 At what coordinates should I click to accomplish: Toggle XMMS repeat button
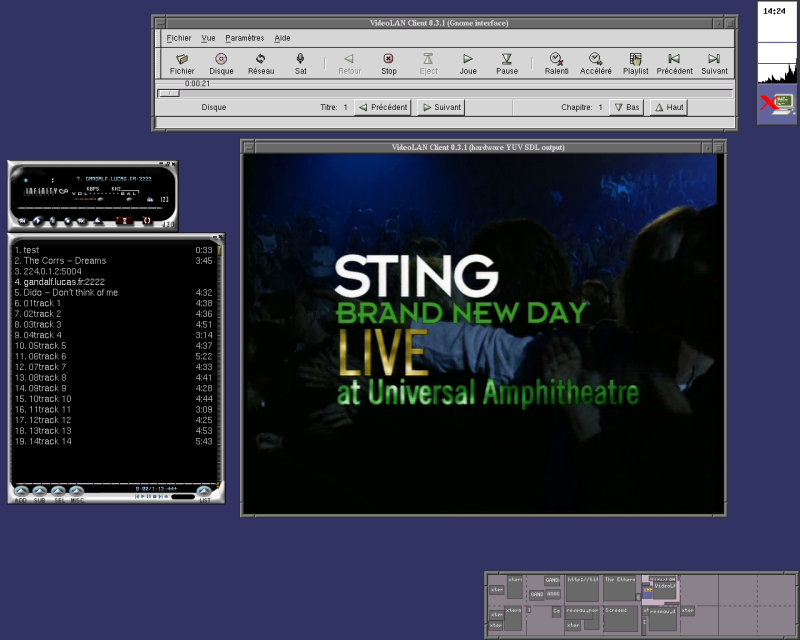point(147,220)
